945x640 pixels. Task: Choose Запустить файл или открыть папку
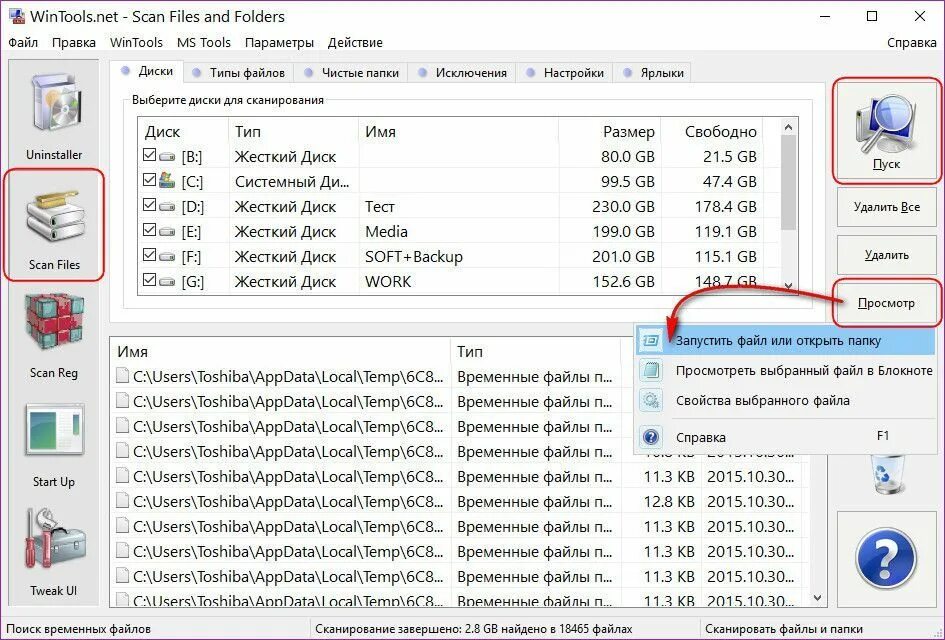click(785, 340)
